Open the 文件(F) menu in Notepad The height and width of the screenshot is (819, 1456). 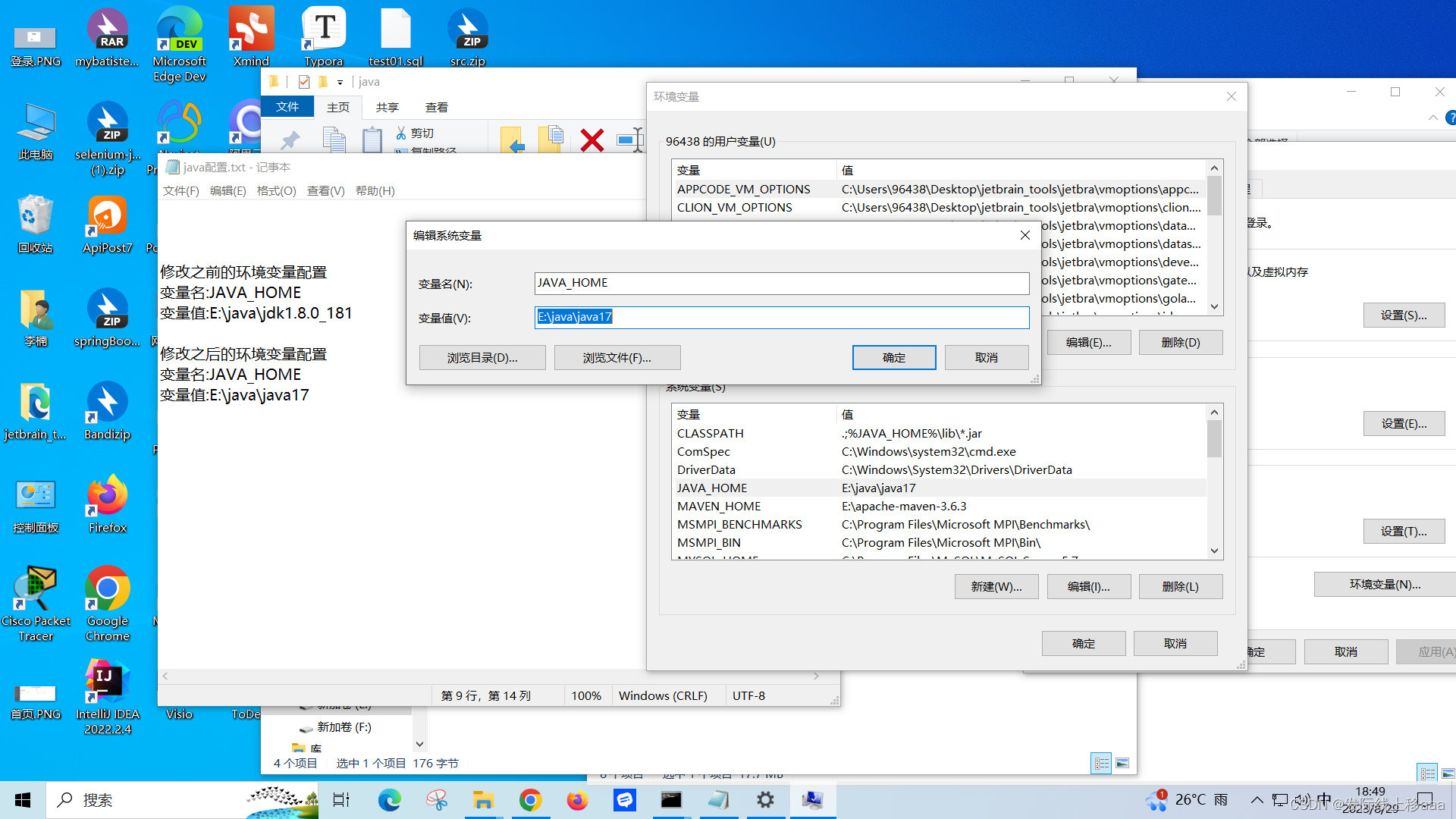pos(180,191)
